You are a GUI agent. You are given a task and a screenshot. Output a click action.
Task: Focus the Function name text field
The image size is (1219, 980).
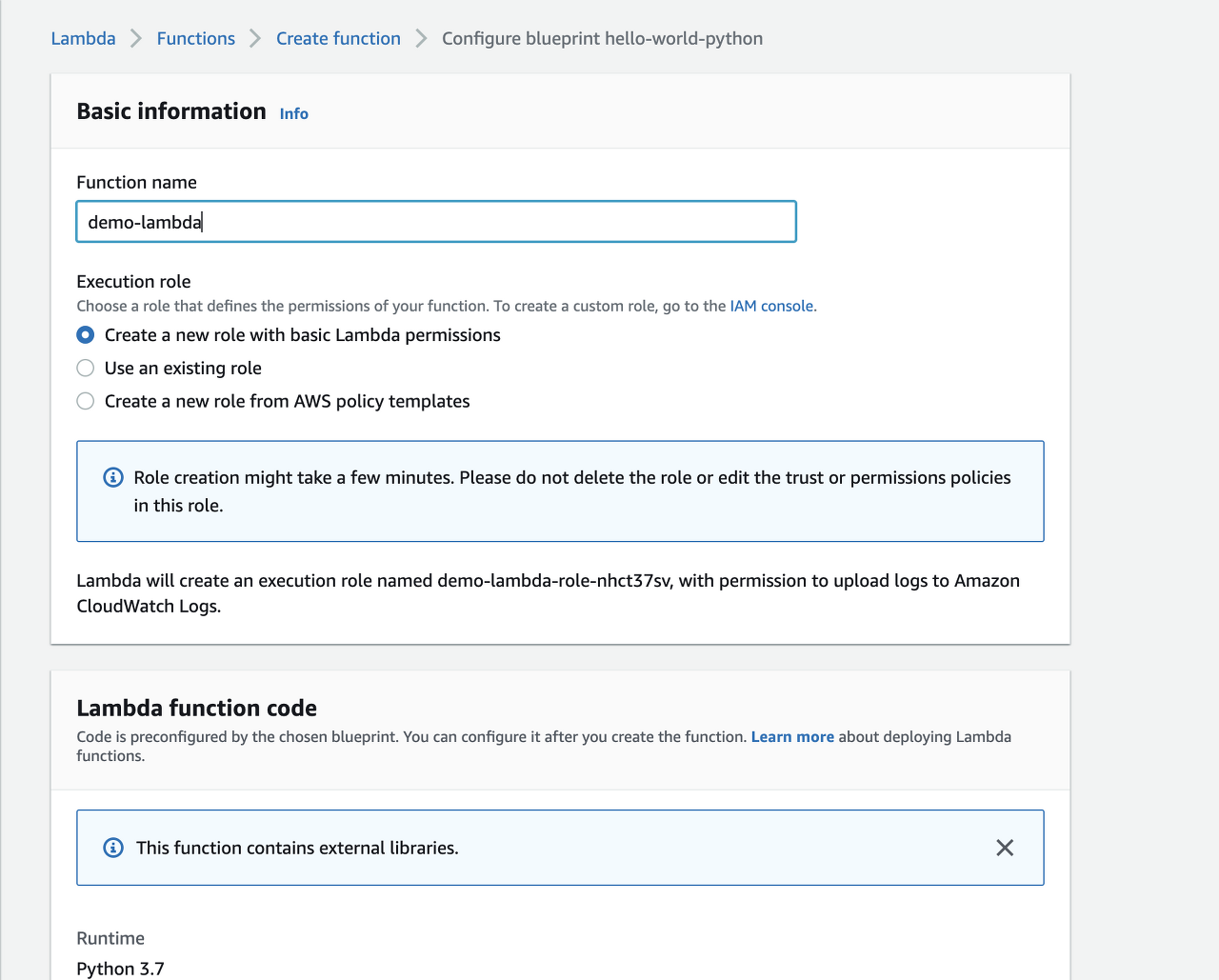click(436, 222)
